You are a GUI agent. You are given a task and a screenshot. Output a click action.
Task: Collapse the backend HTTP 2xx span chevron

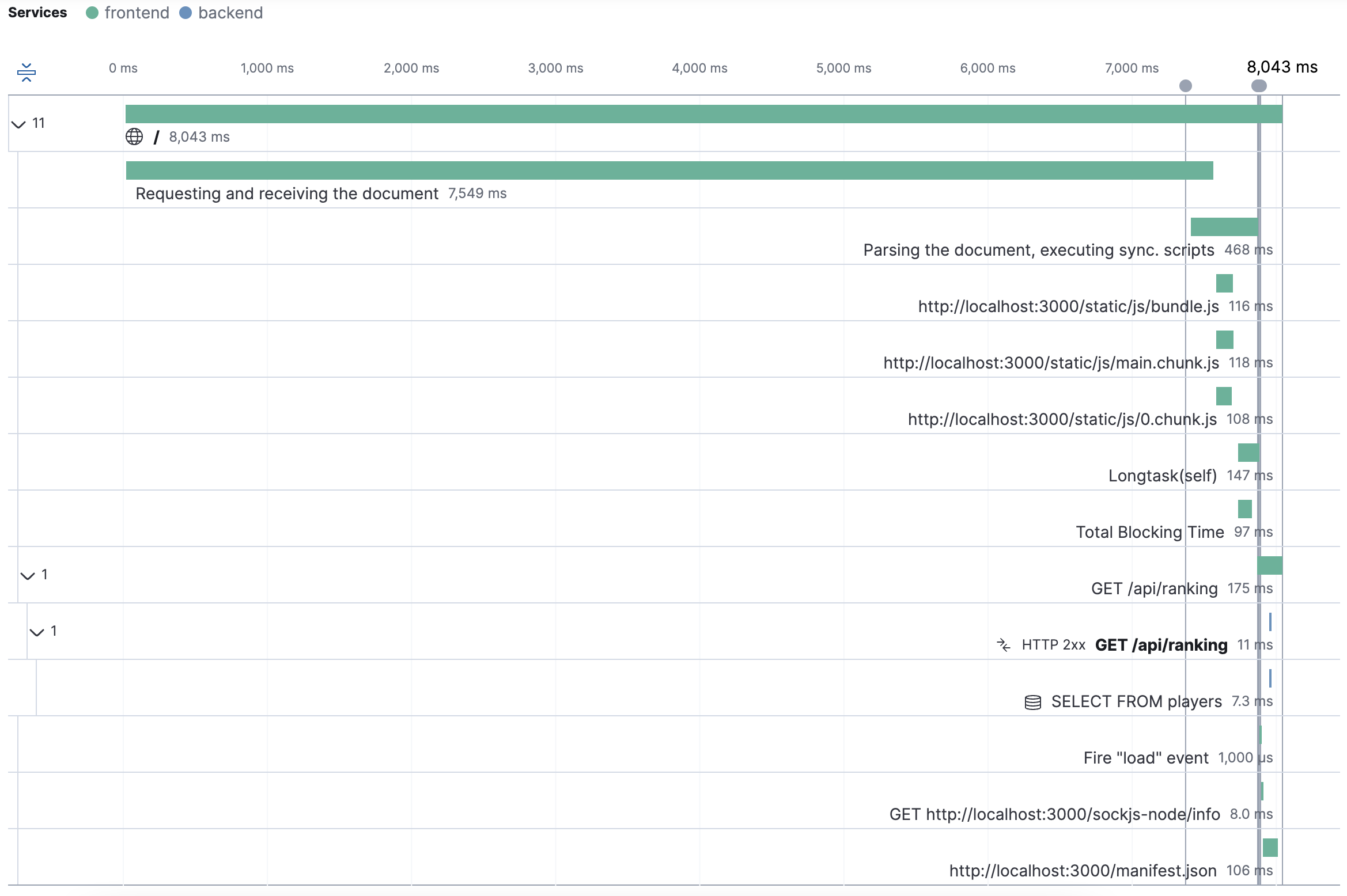pos(36,631)
